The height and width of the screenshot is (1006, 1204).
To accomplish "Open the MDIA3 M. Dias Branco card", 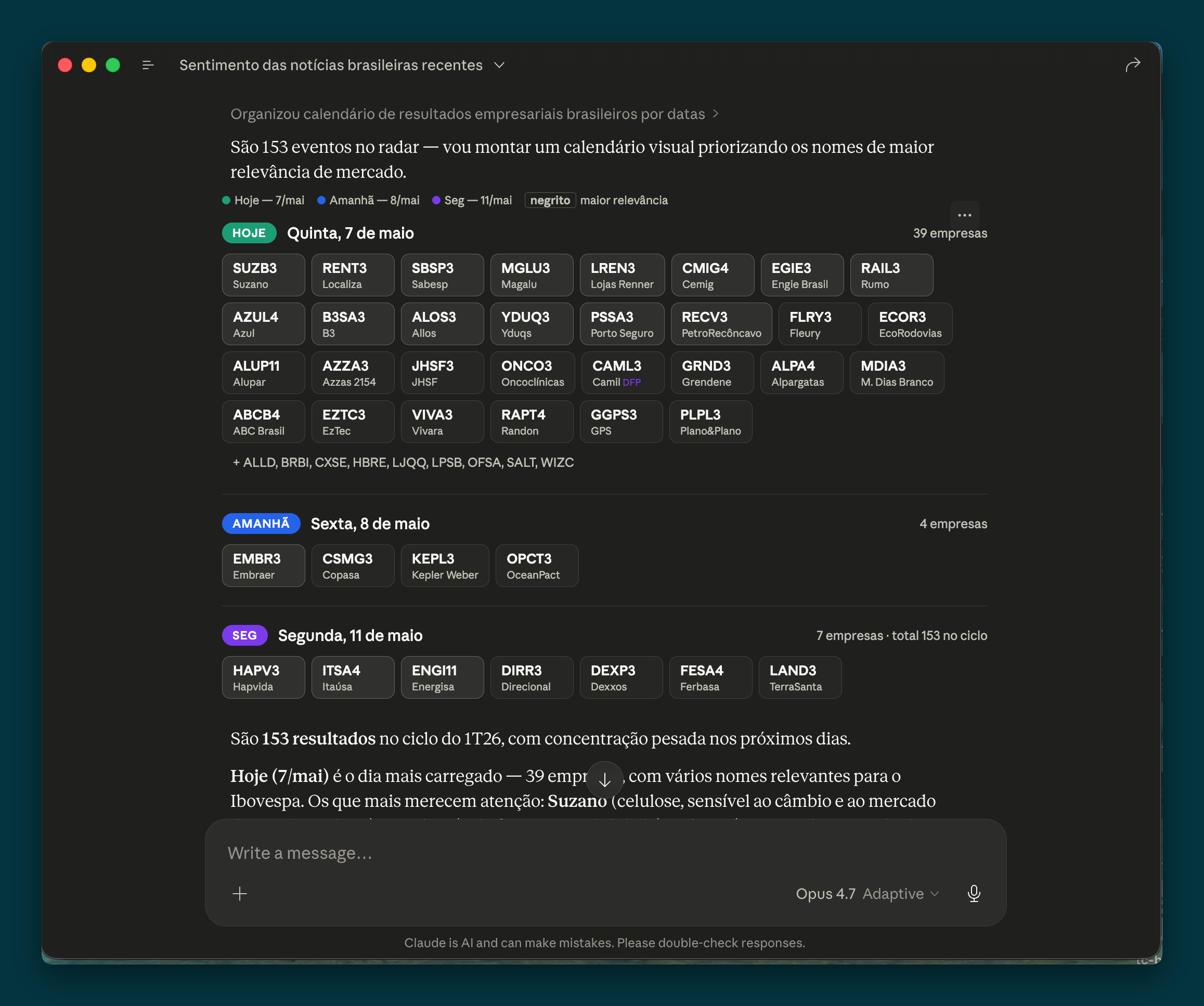I will pos(897,373).
